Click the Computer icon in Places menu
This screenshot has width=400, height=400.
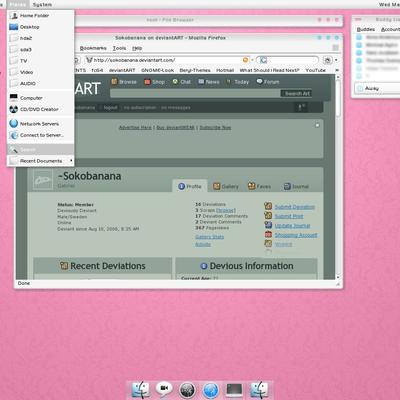[x=14, y=98]
